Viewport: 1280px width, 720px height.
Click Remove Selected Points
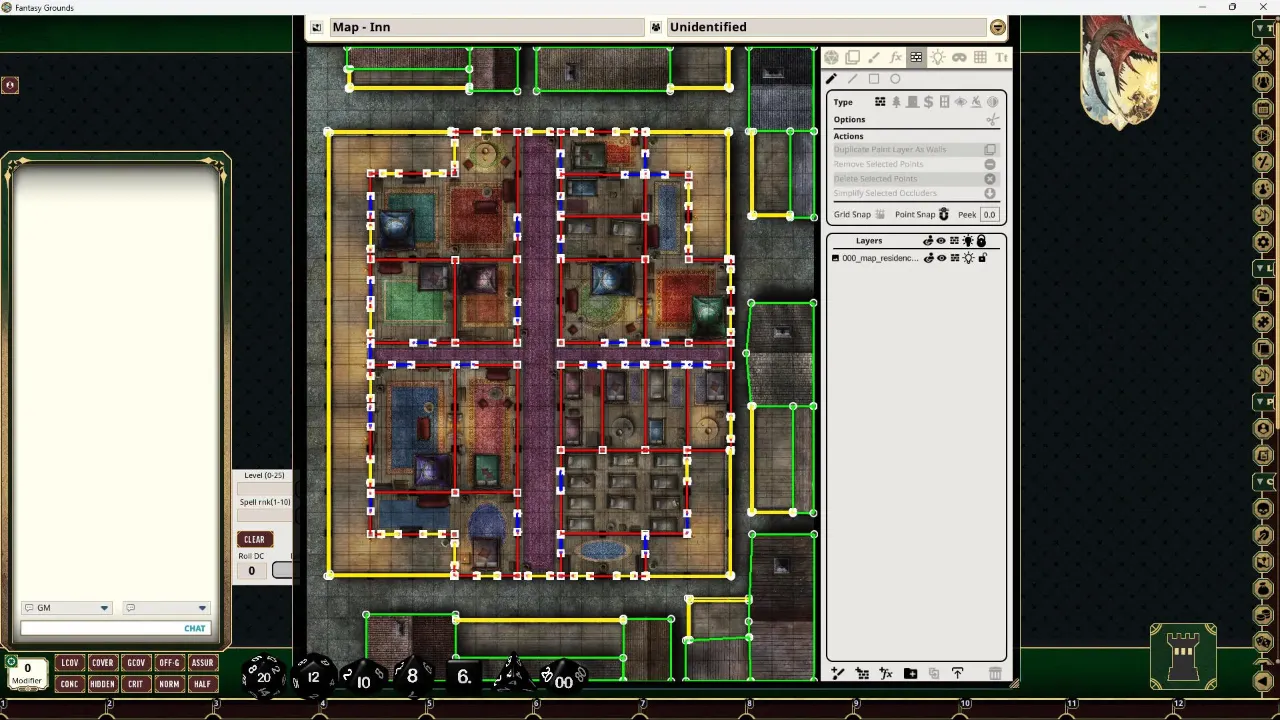pyautogui.click(x=914, y=164)
